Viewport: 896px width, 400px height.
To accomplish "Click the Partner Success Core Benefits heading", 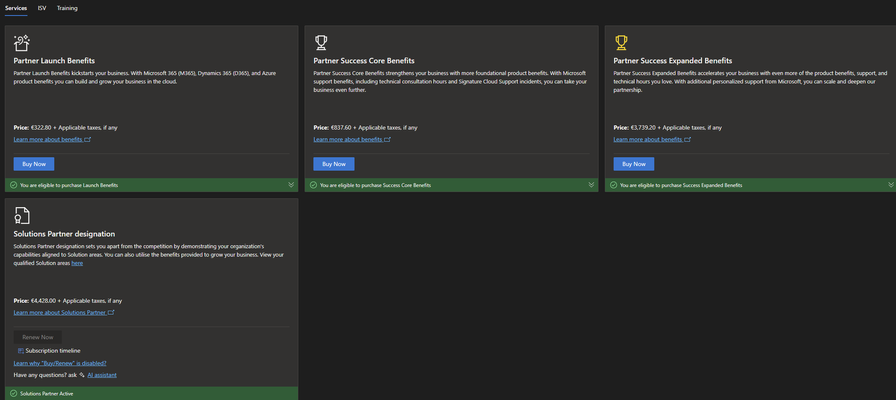I will [x=364, y=61].
